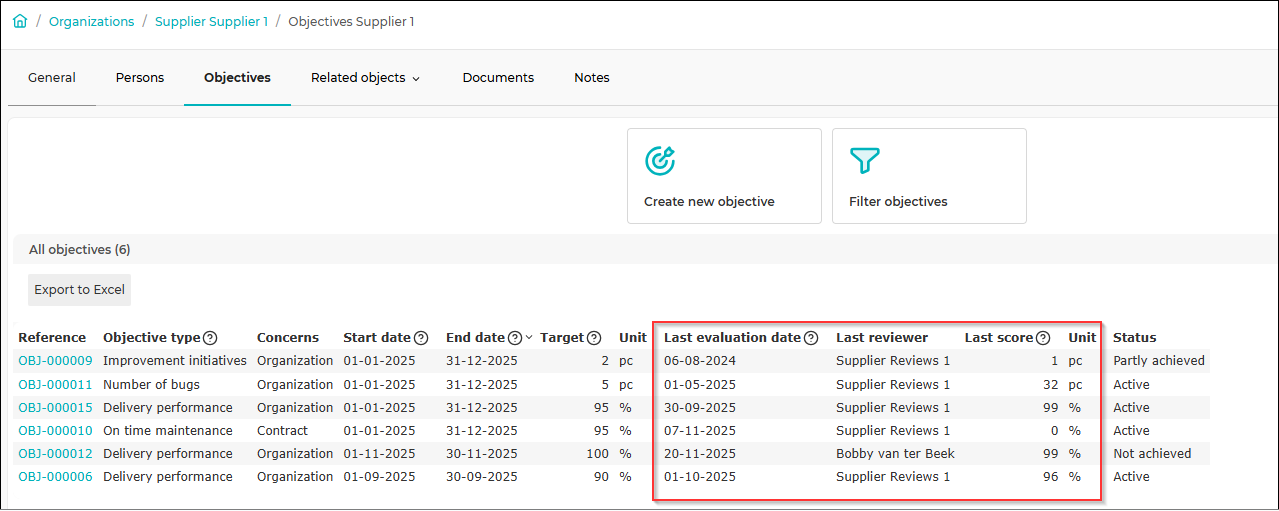The width and height of the screenshot is (1279, 511).
Task: Open objective OBJ-000011
Action: [55, 385]
